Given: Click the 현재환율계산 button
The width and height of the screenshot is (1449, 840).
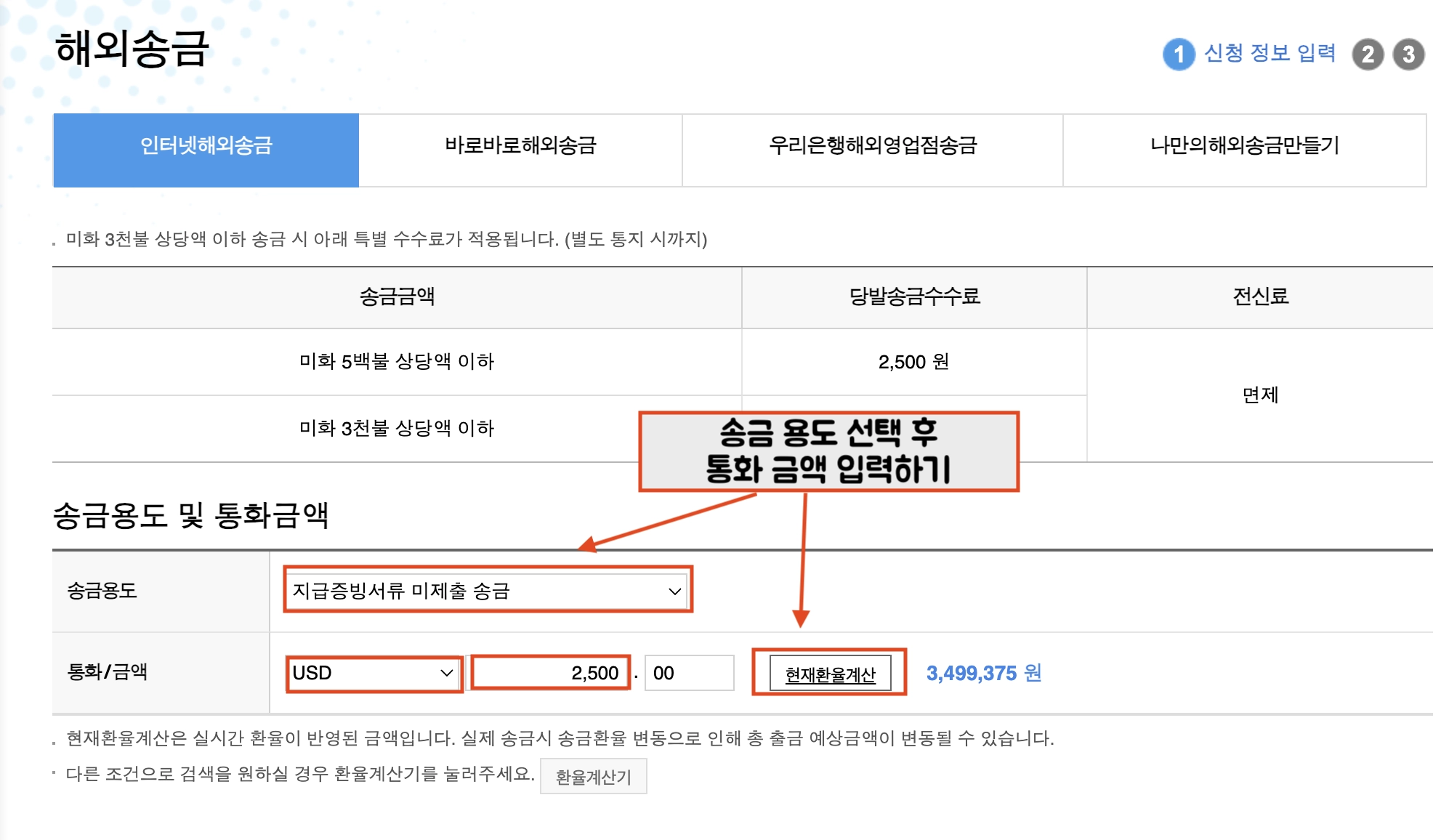Looking at the screenshot, I should tap(830, 674).
